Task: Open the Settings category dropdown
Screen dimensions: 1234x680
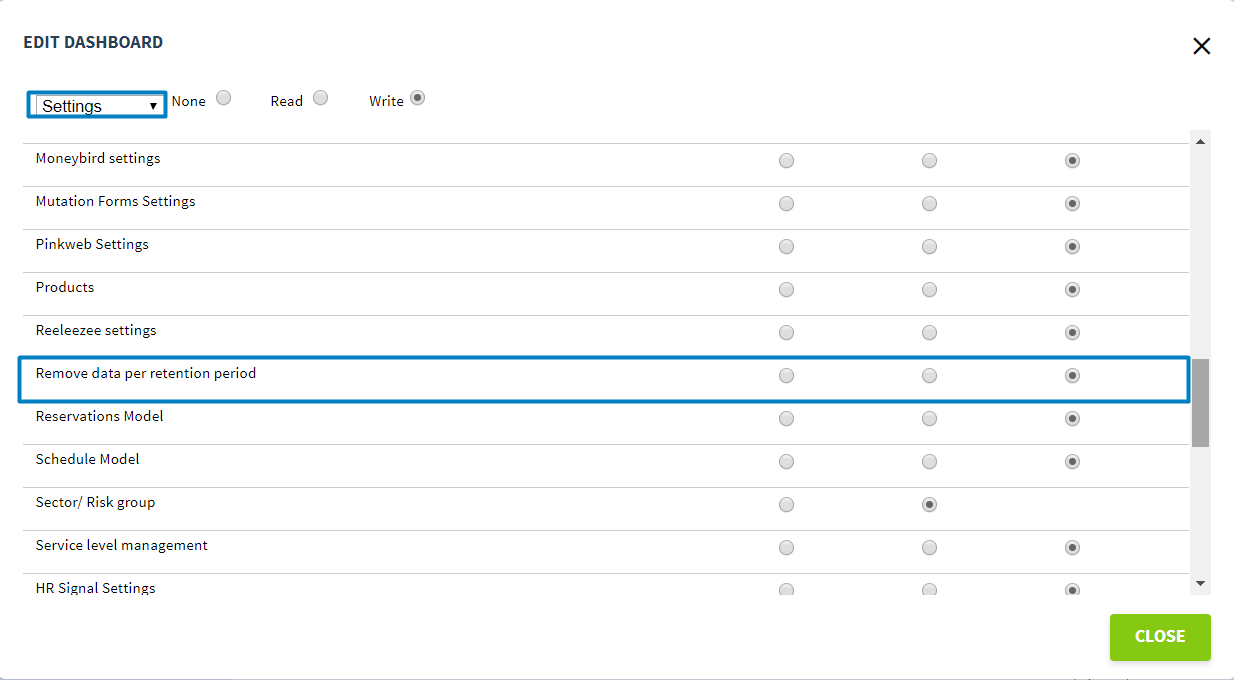Action: pyautogui.click(x=97, y=105)
